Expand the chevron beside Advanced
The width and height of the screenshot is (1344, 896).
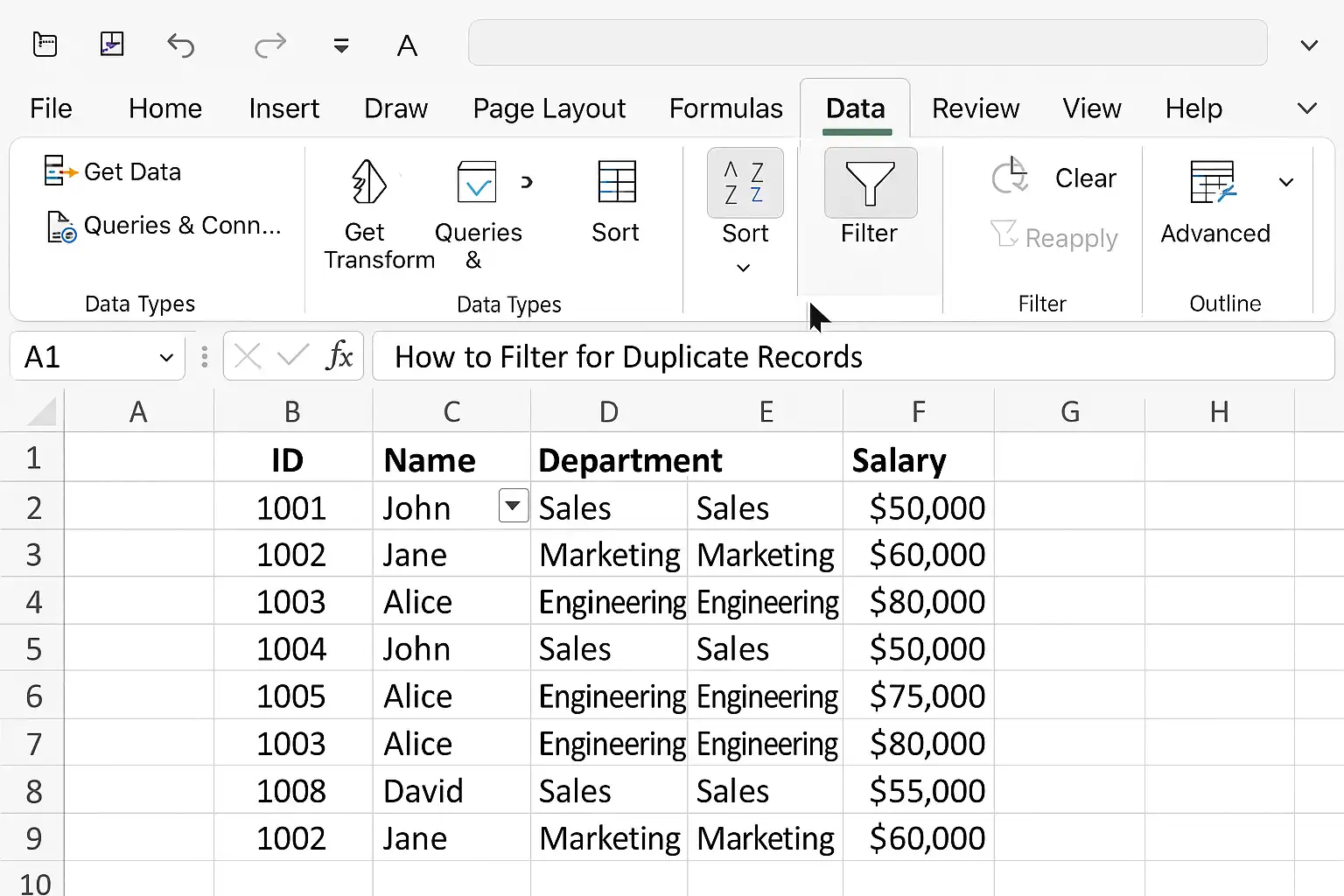[x=1286, y=182]
